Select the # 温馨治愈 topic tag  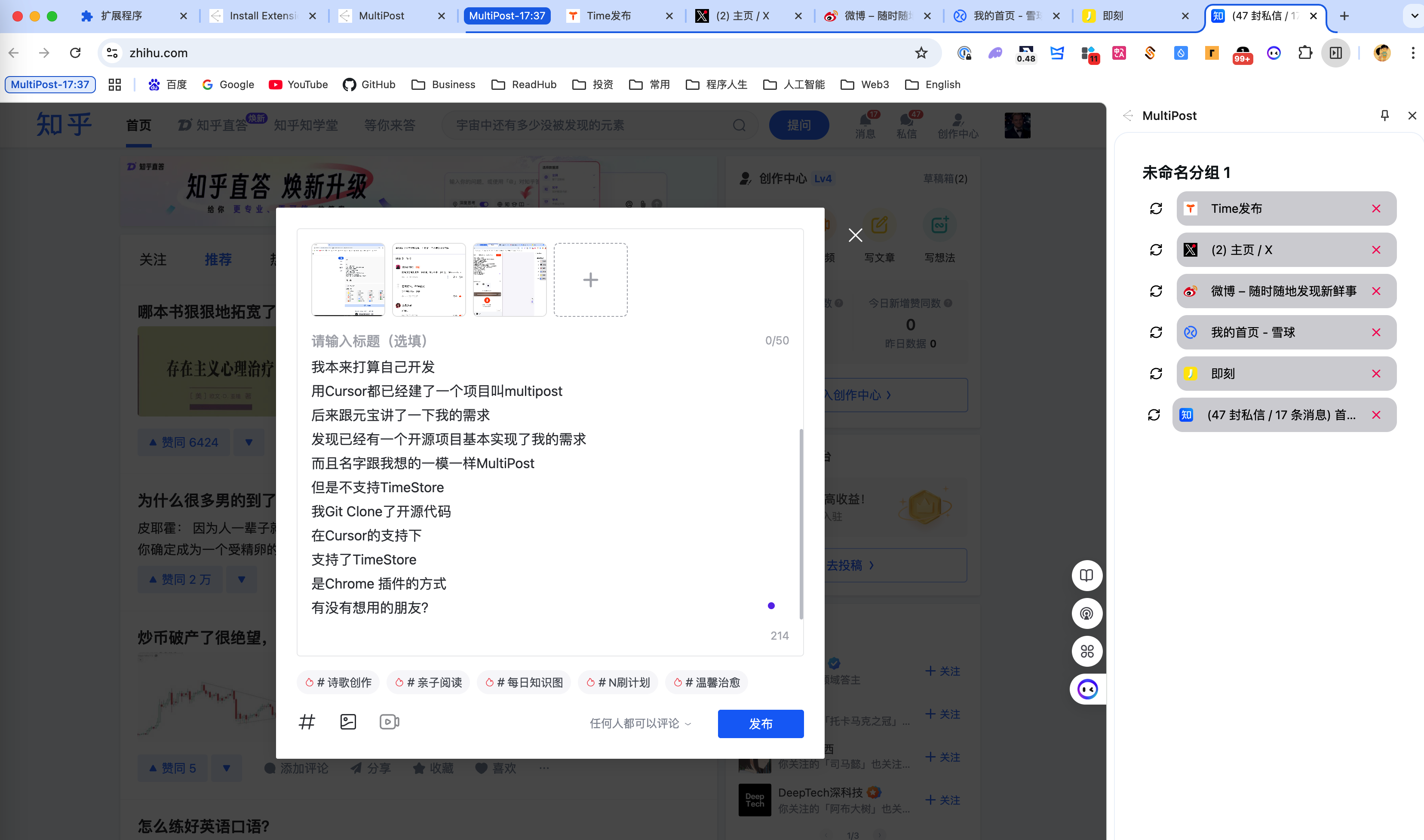pyautogui.click(x=707, y=682)
